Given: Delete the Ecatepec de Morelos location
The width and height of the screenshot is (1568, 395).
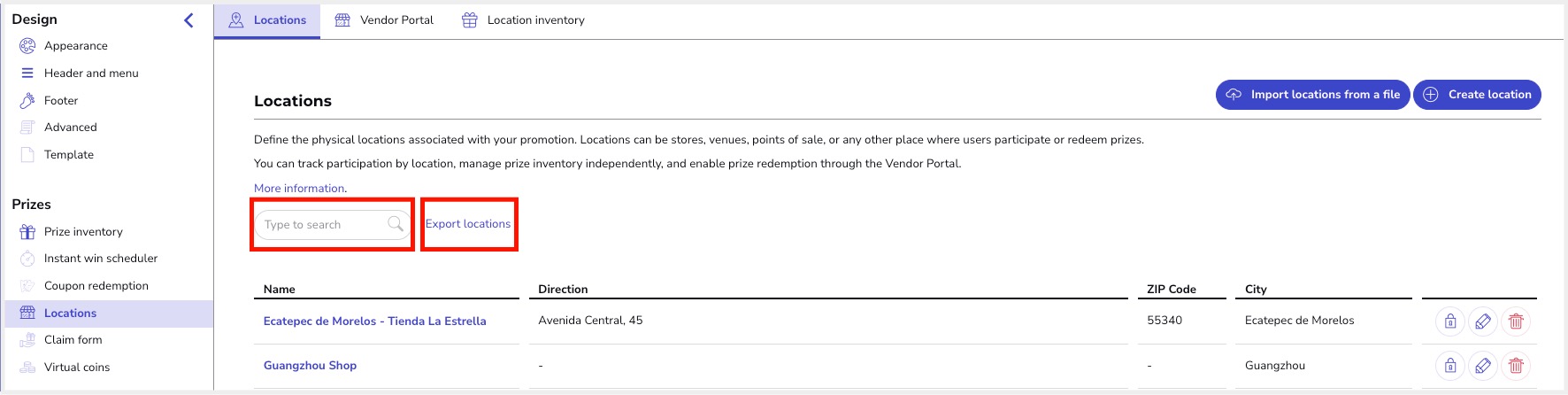Looking at the screenshot, I should click(x=1516, y=321).
